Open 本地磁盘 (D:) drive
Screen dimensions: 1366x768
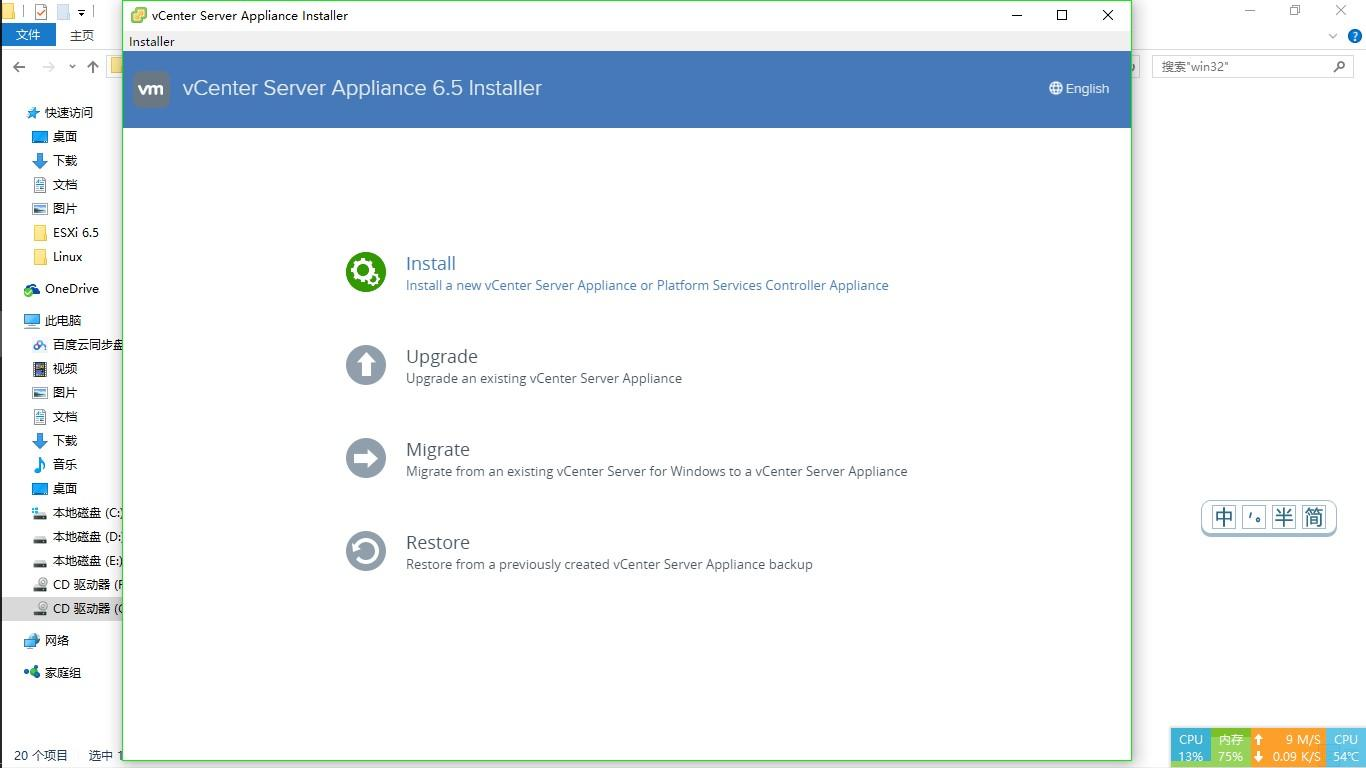tap(77, 537)
